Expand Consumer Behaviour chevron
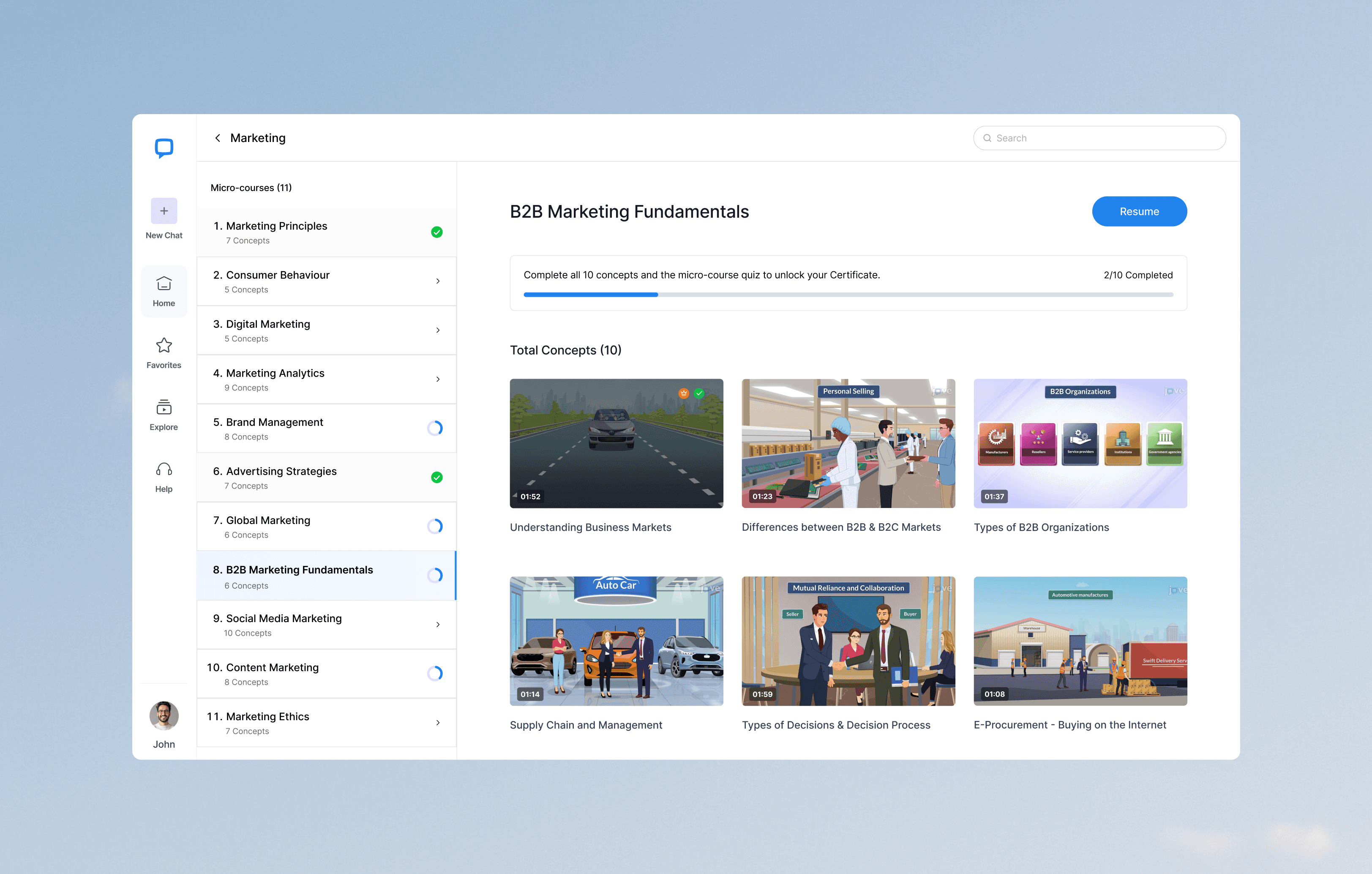The width and height of the screenshot is (1372, 874). (438, 281)
